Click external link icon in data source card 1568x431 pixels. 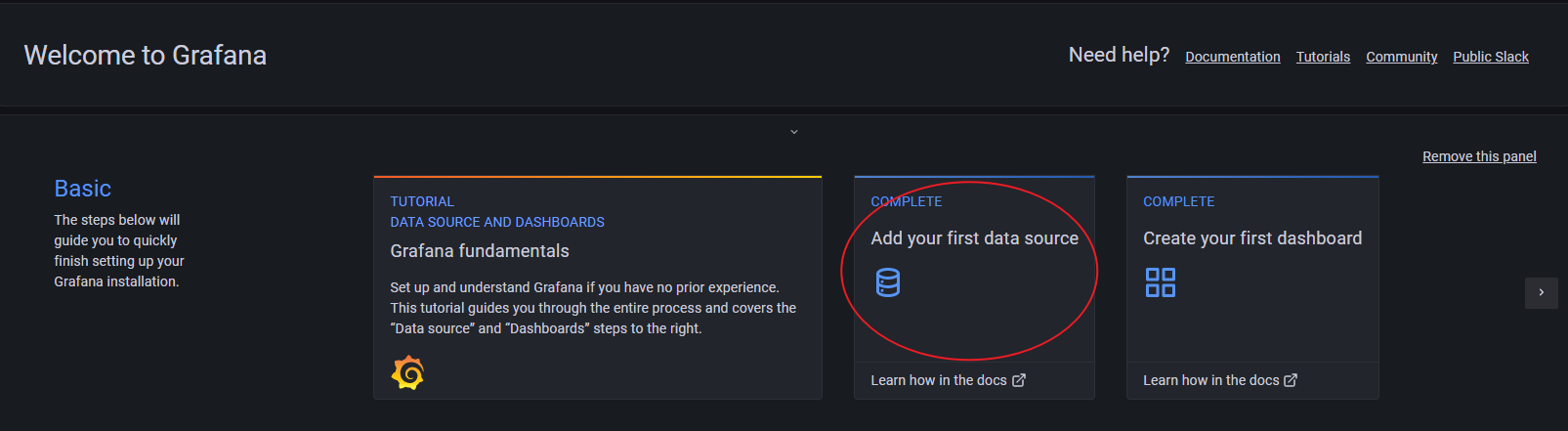click(x=1019, y=380)
